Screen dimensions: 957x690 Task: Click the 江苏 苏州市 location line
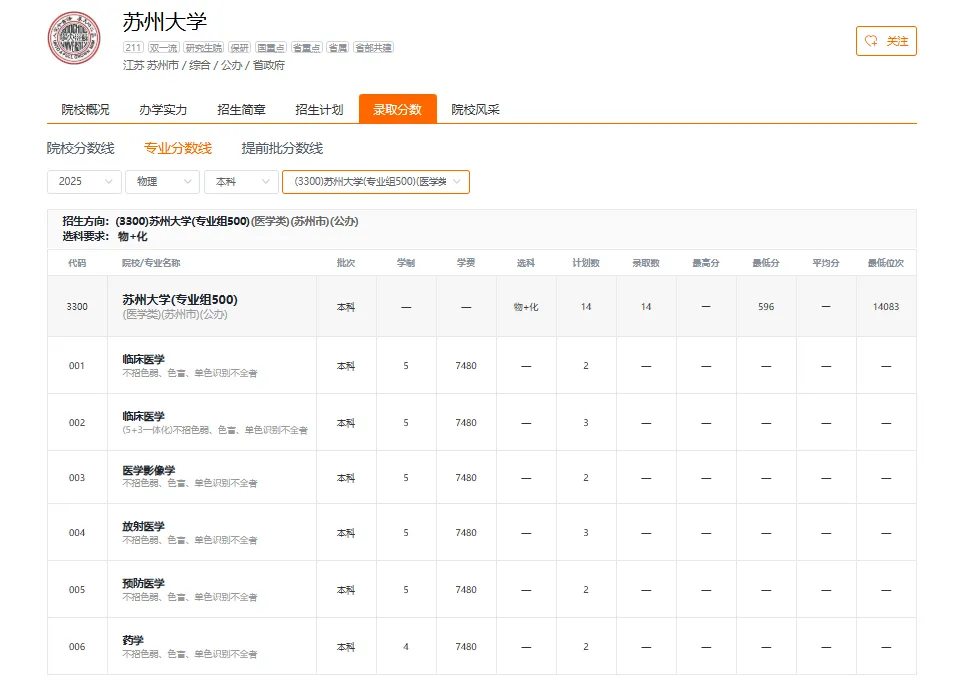coord(204,65)
